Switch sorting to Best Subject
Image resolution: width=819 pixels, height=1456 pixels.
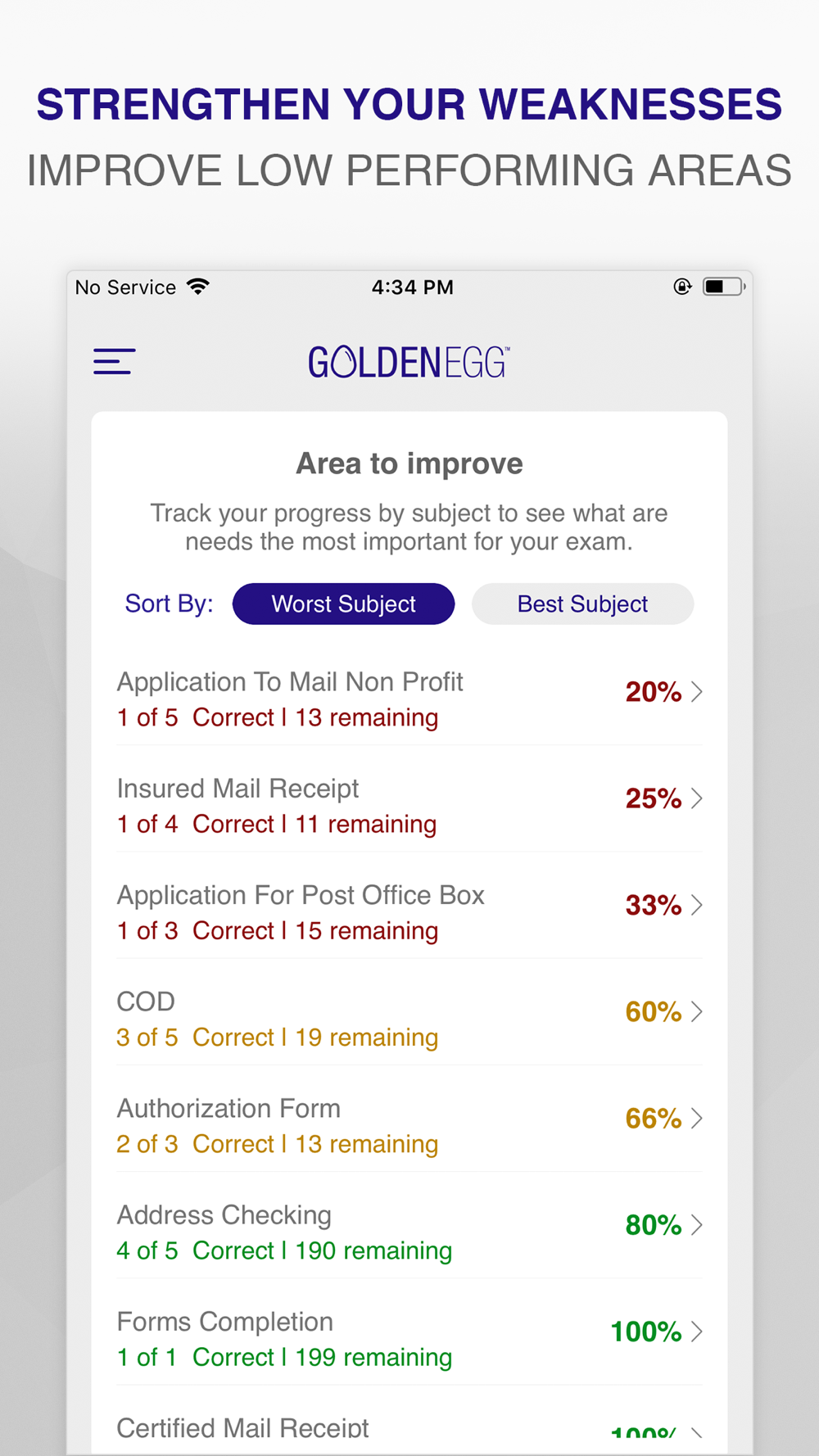pyautogui.click(x=582, y=604)
